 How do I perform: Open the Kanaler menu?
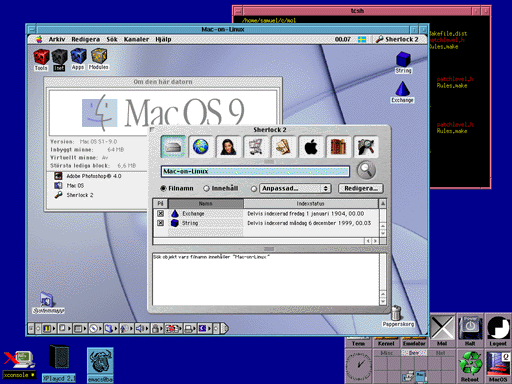tap(136, 39)
